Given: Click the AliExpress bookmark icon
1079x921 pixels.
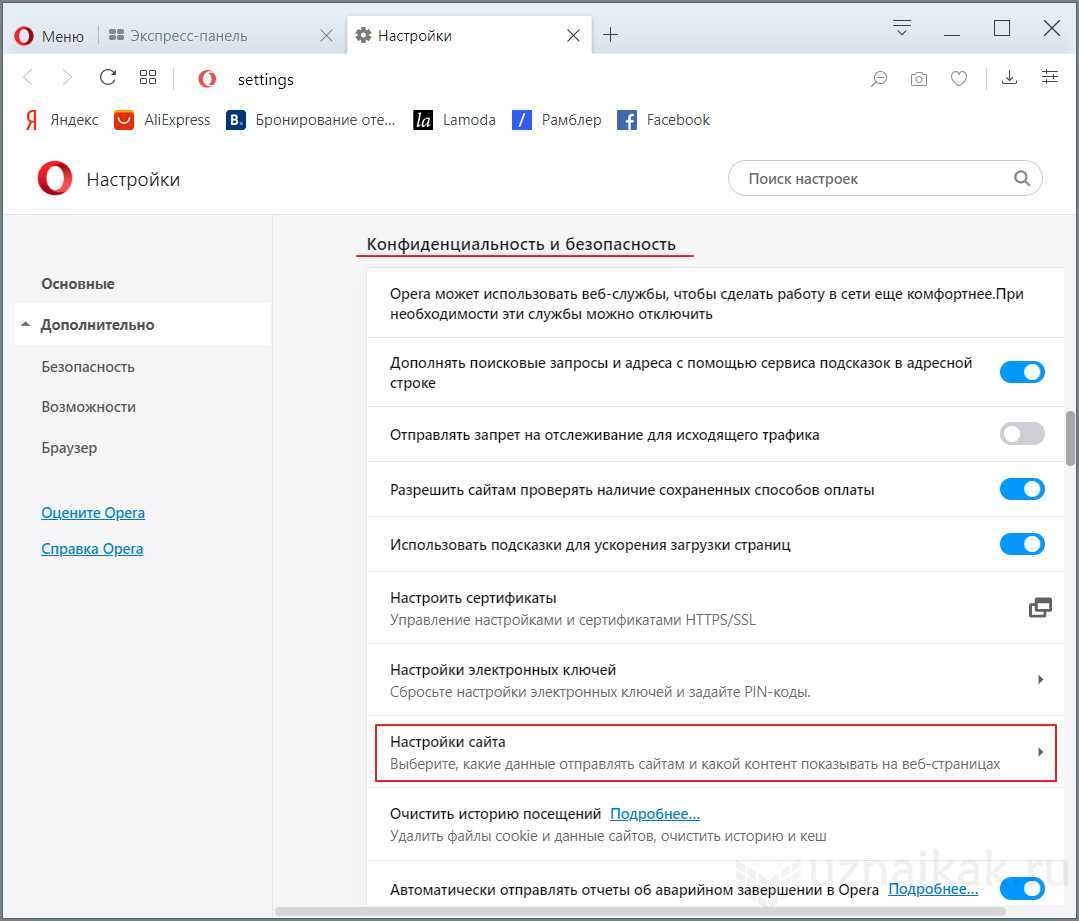Looking at the screenshot, I should 124,120.
